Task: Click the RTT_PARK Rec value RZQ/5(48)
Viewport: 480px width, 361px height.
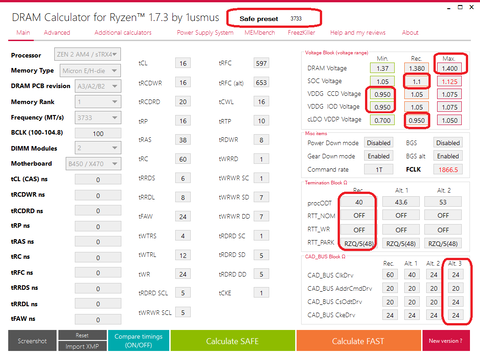Action: click(x=359, y=244)
